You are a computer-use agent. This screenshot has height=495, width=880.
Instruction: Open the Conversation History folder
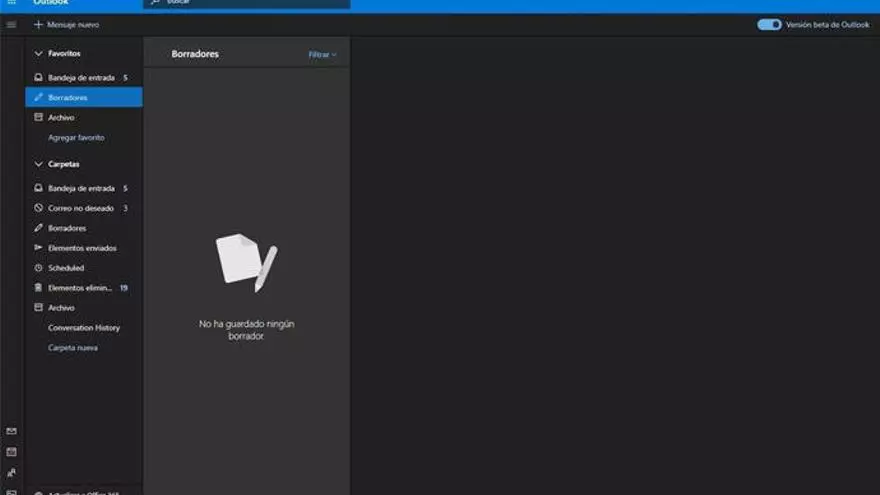(84, 328)
